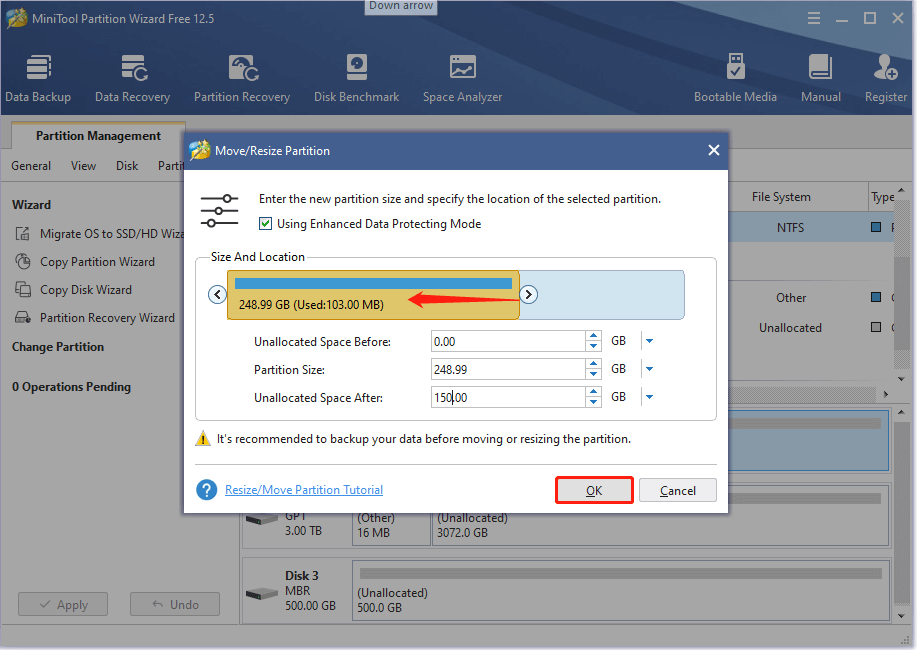Open unit dropdown for Partition Size
This screenshot has width=918, height=650.
coord(649,369)
